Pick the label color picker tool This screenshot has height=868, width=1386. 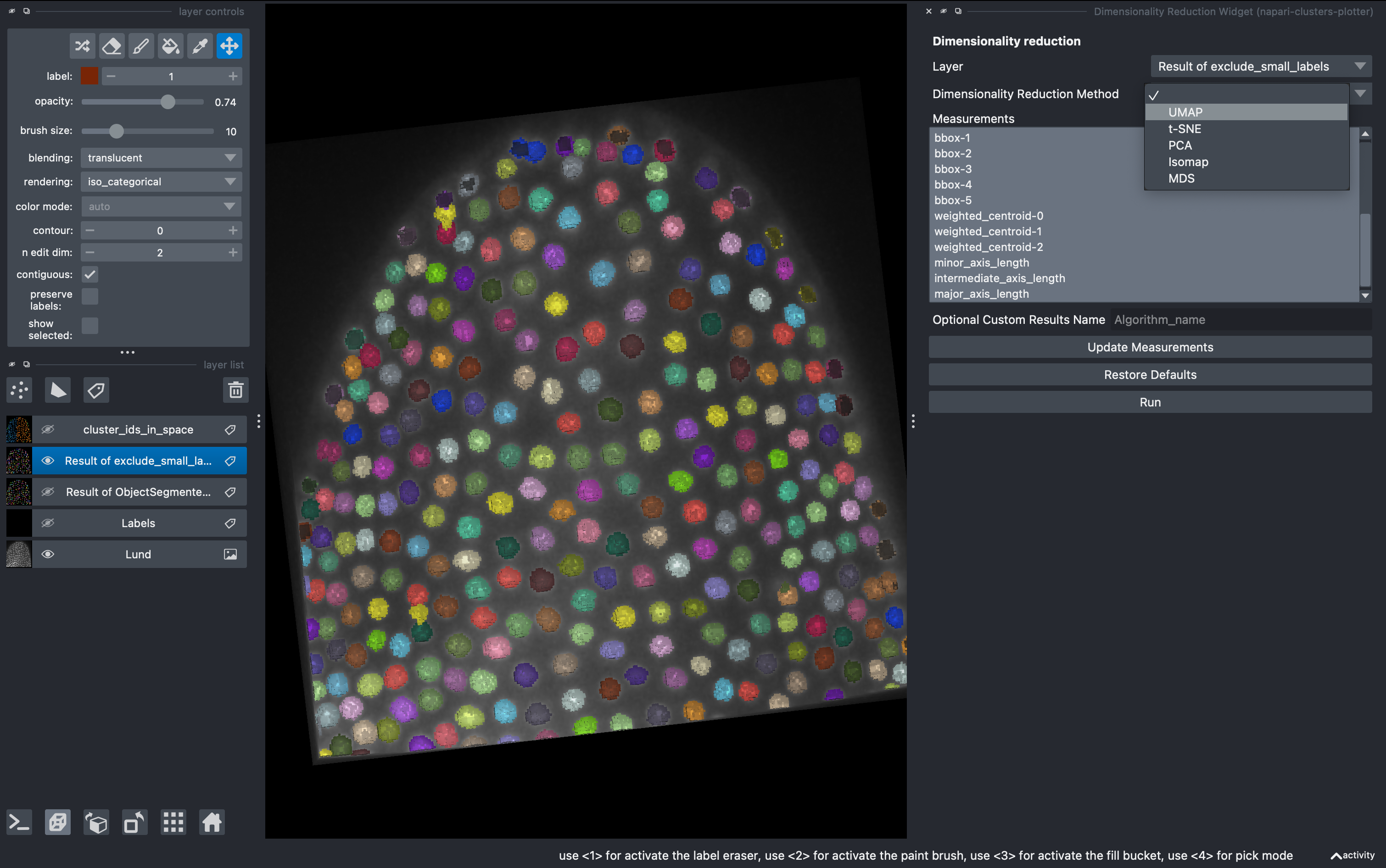pos(200,45)
